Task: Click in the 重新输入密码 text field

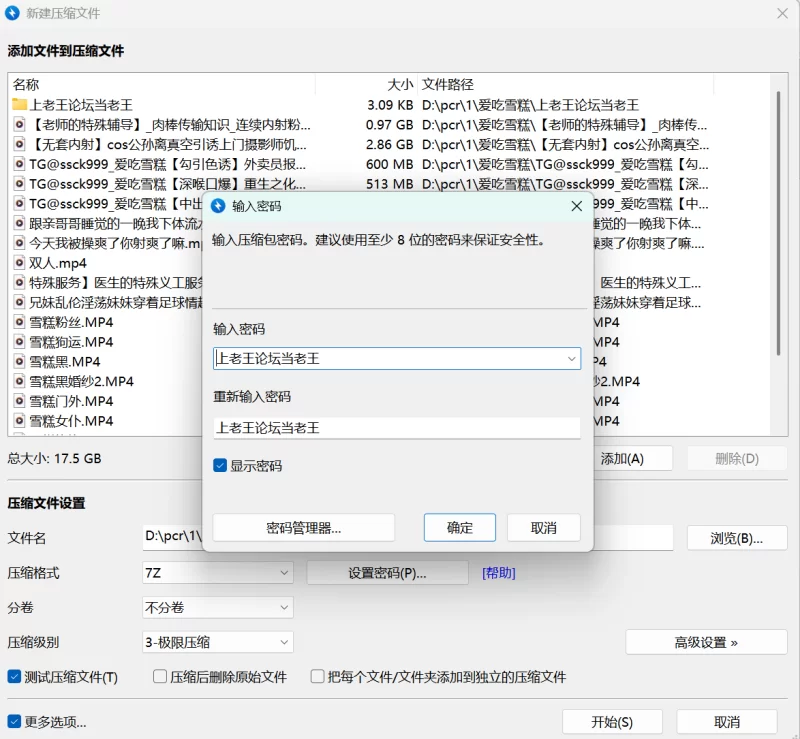Action: pos(396,428)
